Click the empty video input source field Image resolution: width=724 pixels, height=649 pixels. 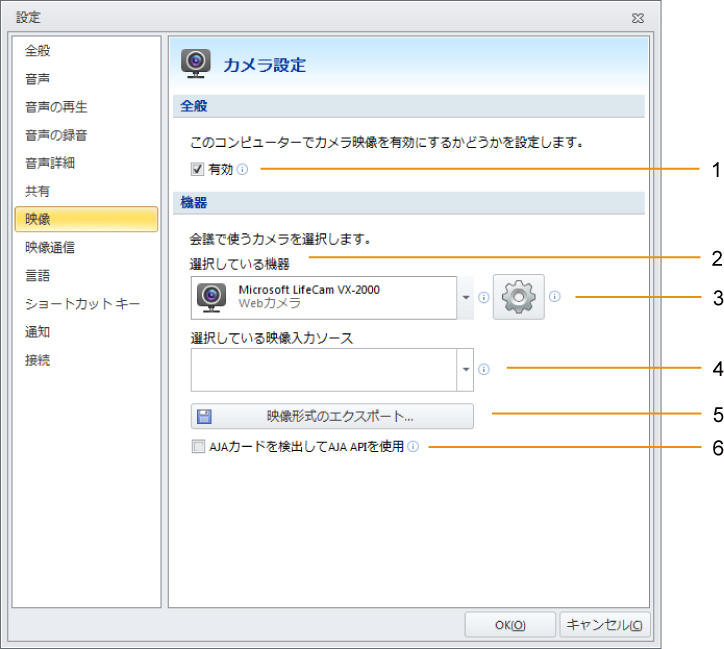point(324,370)
